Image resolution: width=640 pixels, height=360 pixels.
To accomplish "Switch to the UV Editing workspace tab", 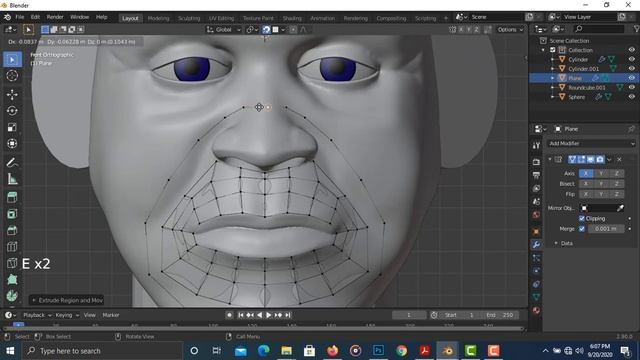I will [x=222, y=18].
